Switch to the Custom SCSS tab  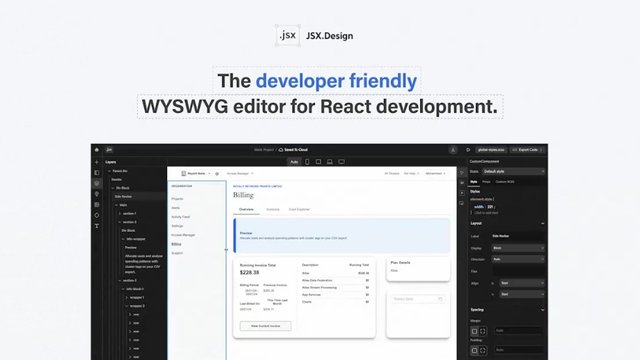tap(505, 182)
